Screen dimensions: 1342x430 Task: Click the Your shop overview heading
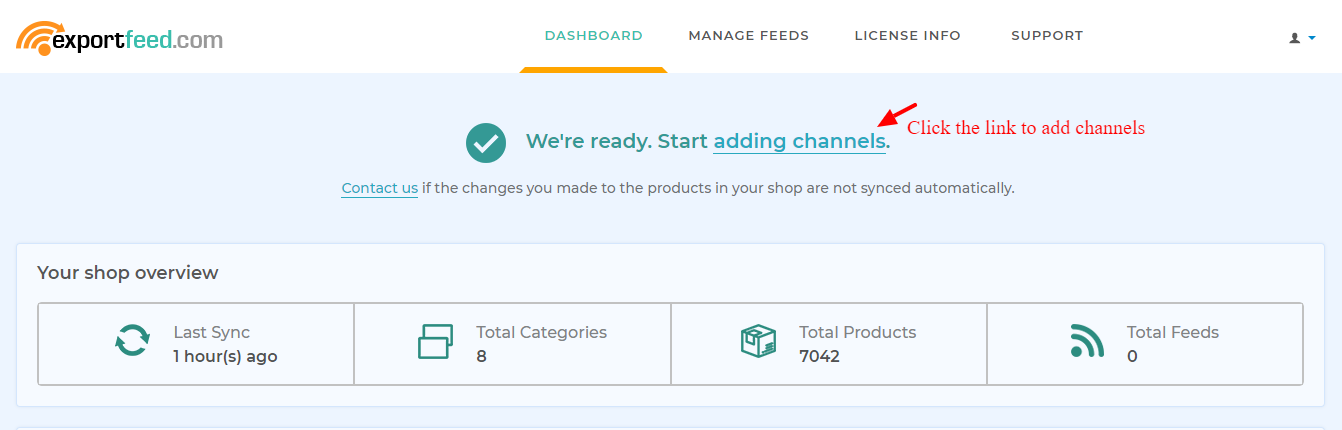pyautogui.click(x=128, y=273)
